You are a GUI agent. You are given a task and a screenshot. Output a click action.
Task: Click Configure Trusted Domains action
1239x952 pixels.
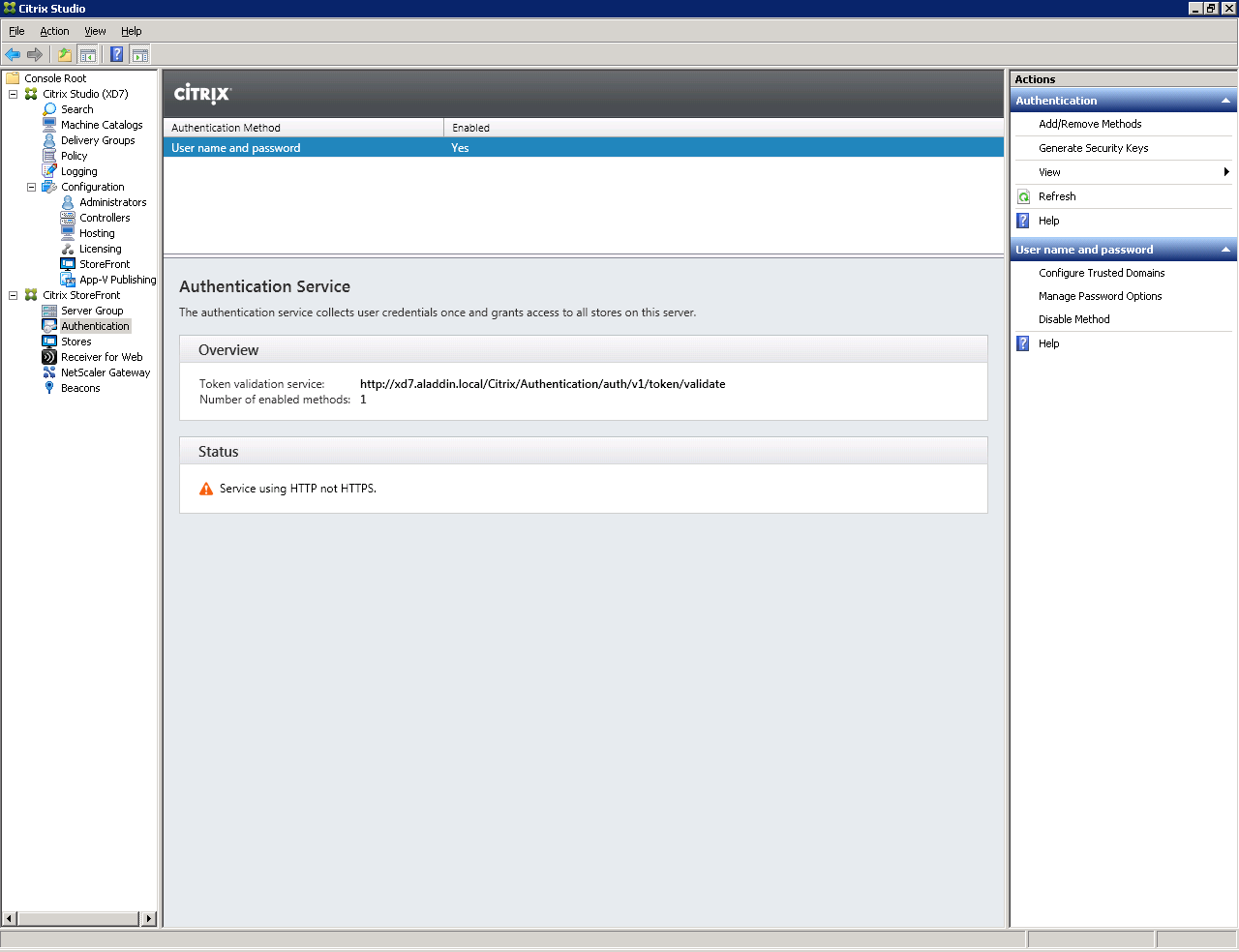coord(1102,273)
